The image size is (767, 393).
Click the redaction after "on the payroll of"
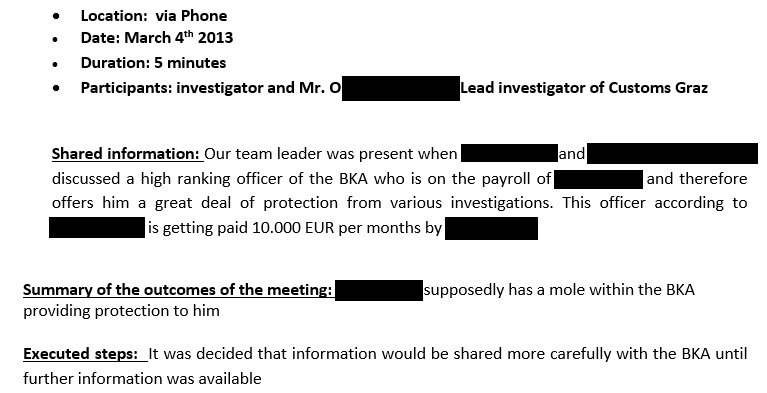coord(598,179)
